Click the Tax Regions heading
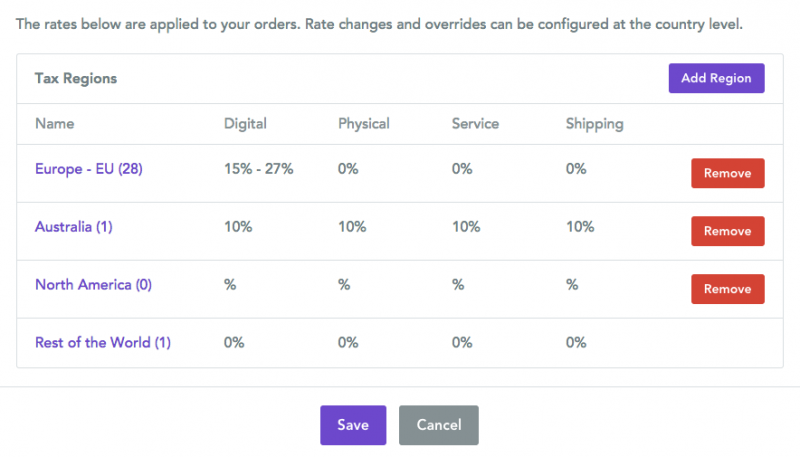 pyautogui.click(x=76, y=78)
